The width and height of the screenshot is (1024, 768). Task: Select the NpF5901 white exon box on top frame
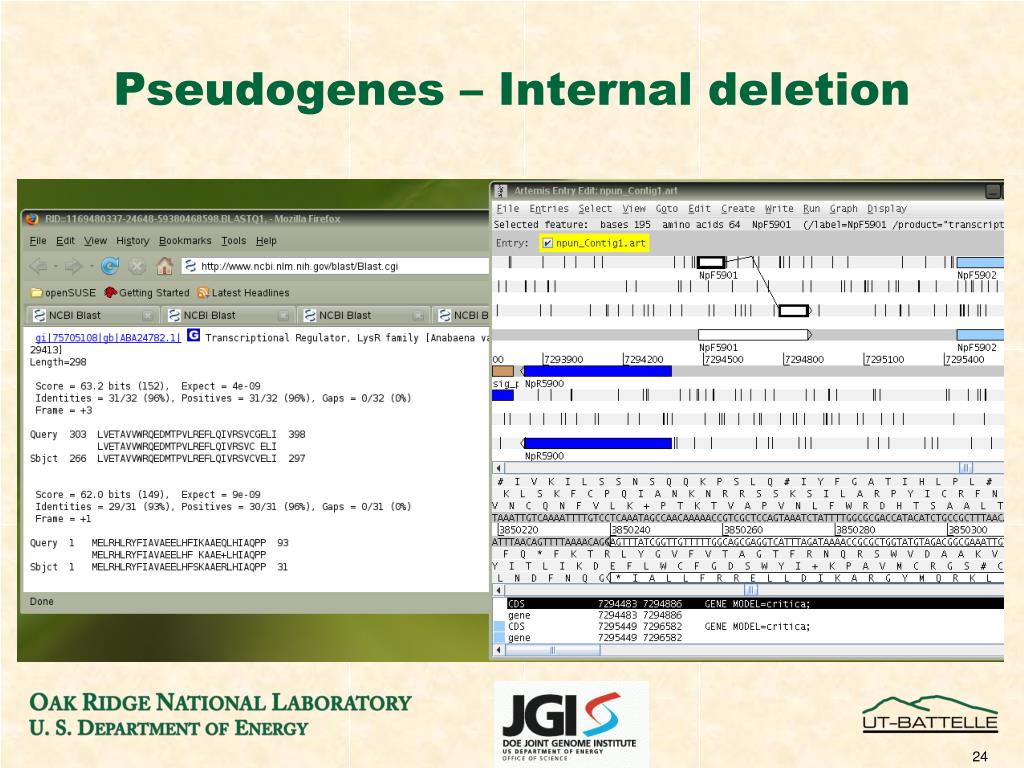711,263
